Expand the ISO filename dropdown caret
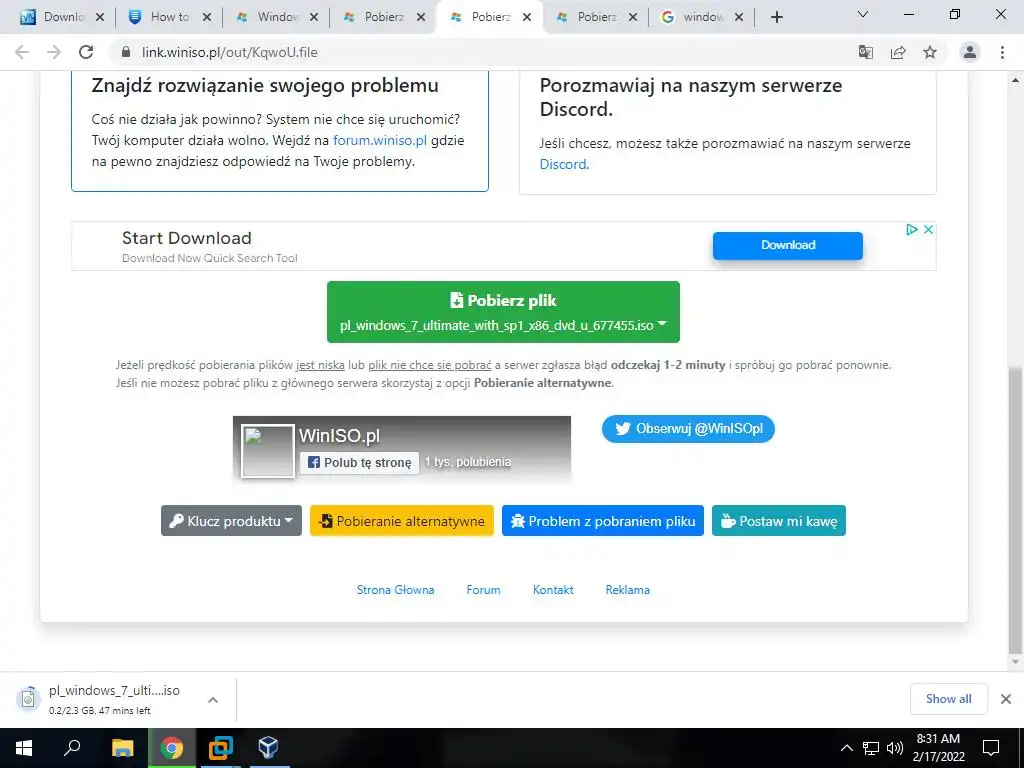The height and width of the screenshot is (768, 1024). (x=662, y=324)
